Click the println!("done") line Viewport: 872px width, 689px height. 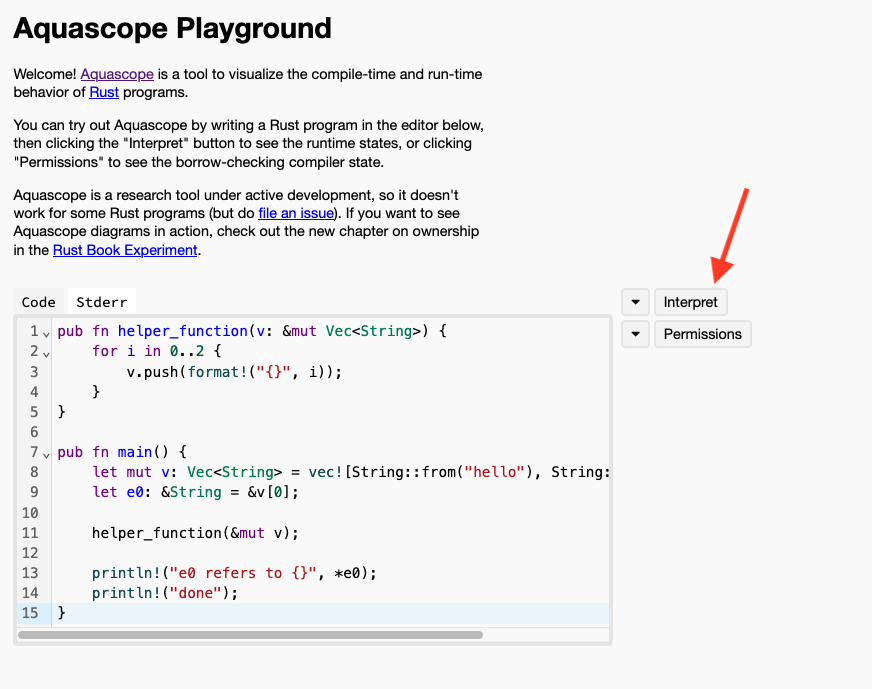(x=166, y=593)
